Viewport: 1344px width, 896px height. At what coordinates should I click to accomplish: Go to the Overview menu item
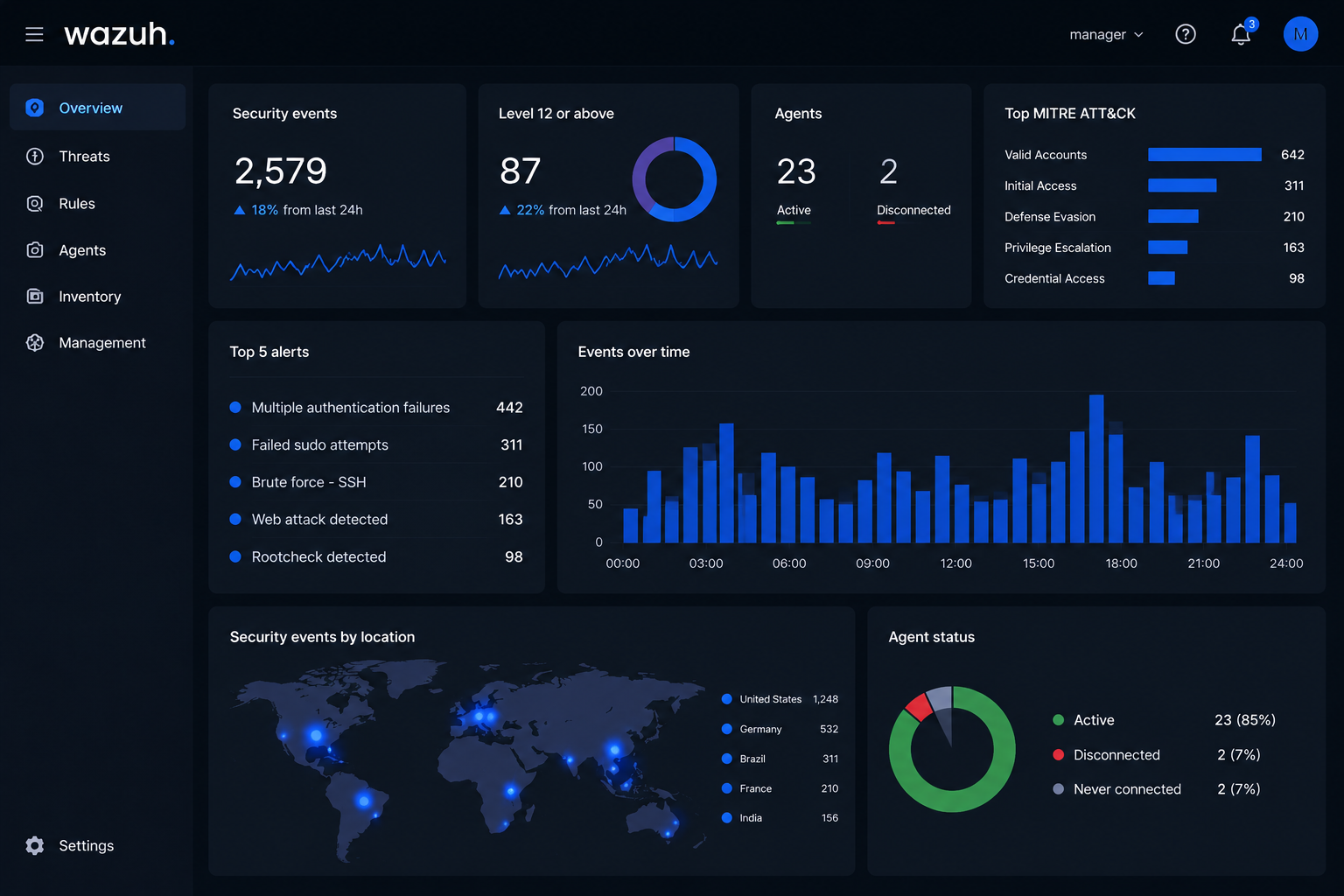point(97,108)
